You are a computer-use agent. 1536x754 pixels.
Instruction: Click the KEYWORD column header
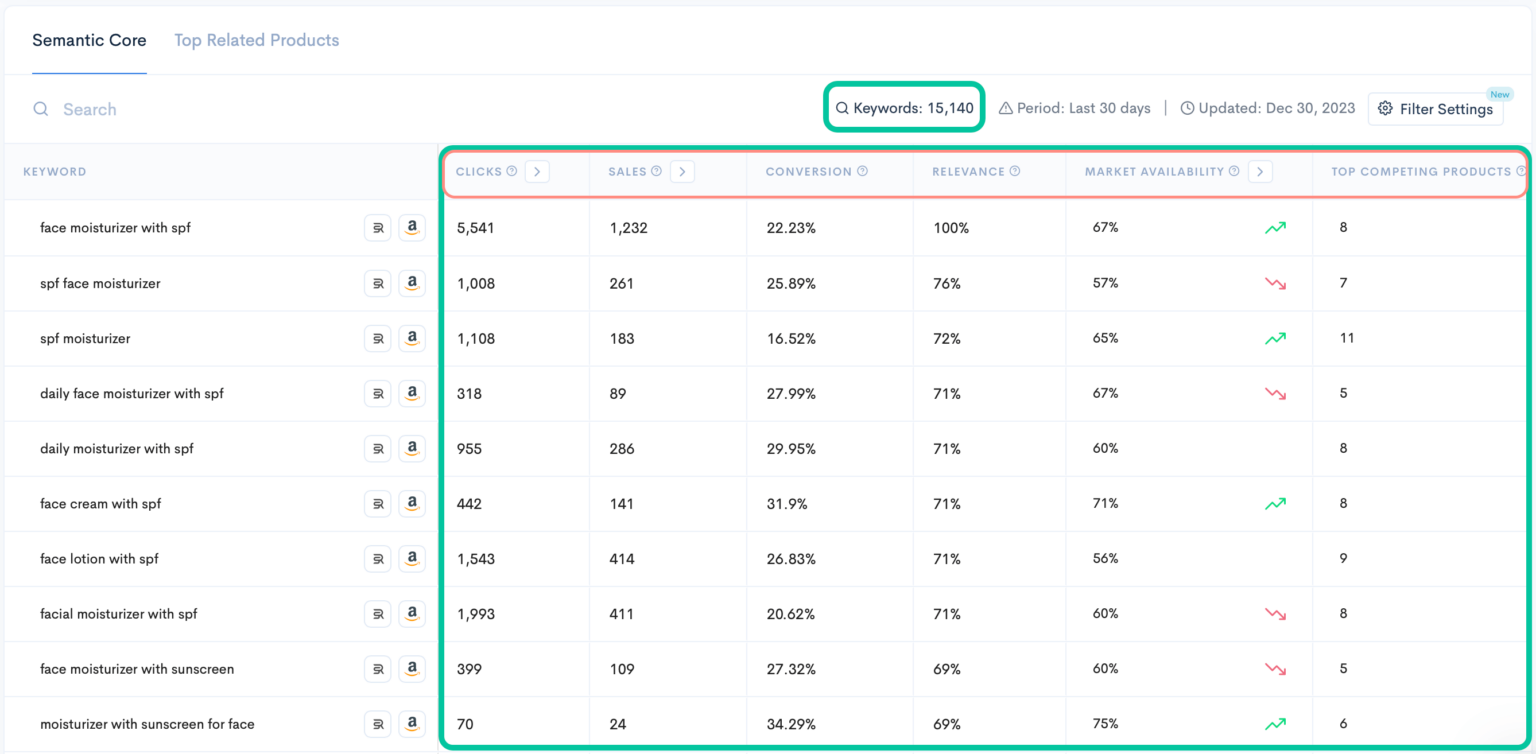coord(55,172)
